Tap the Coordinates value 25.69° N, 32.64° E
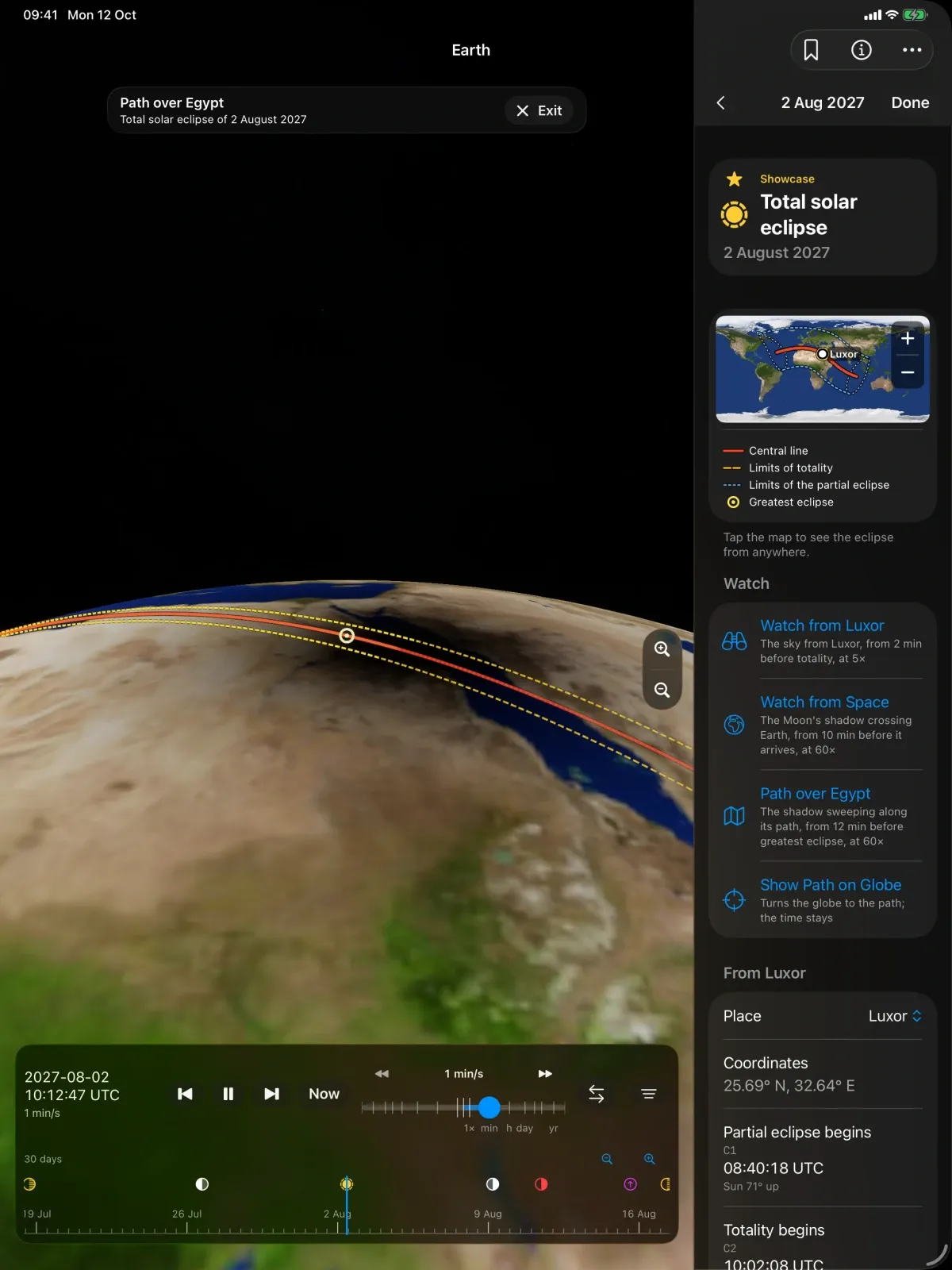This screenshot has height=1270, width=952. tap(789, 1085)
